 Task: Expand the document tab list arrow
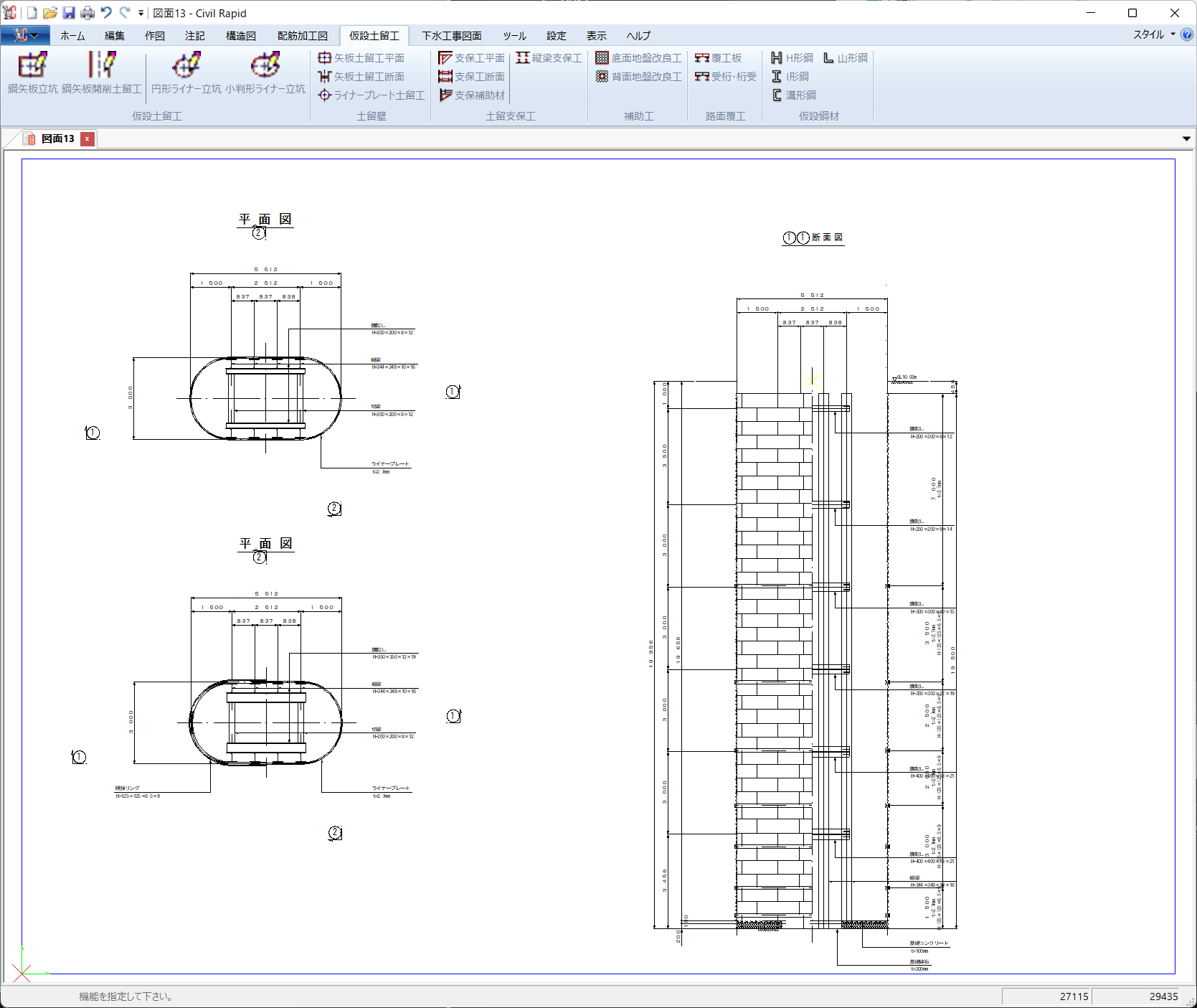[x=1186, y=139]
